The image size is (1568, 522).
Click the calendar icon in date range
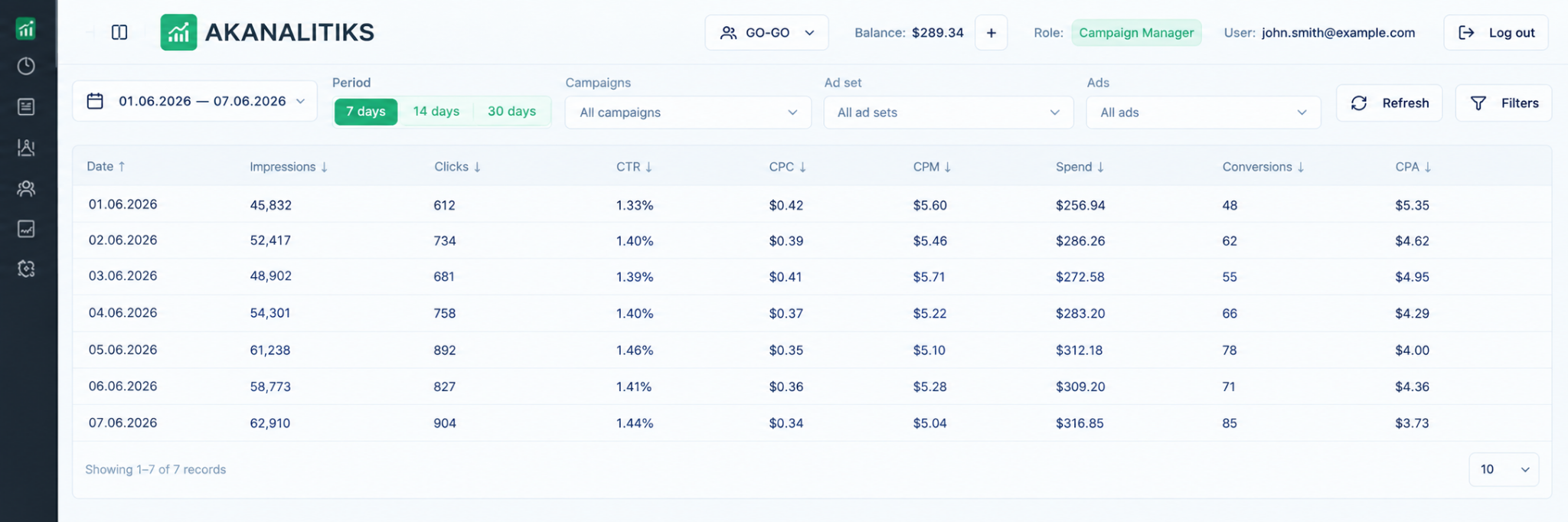95,101
